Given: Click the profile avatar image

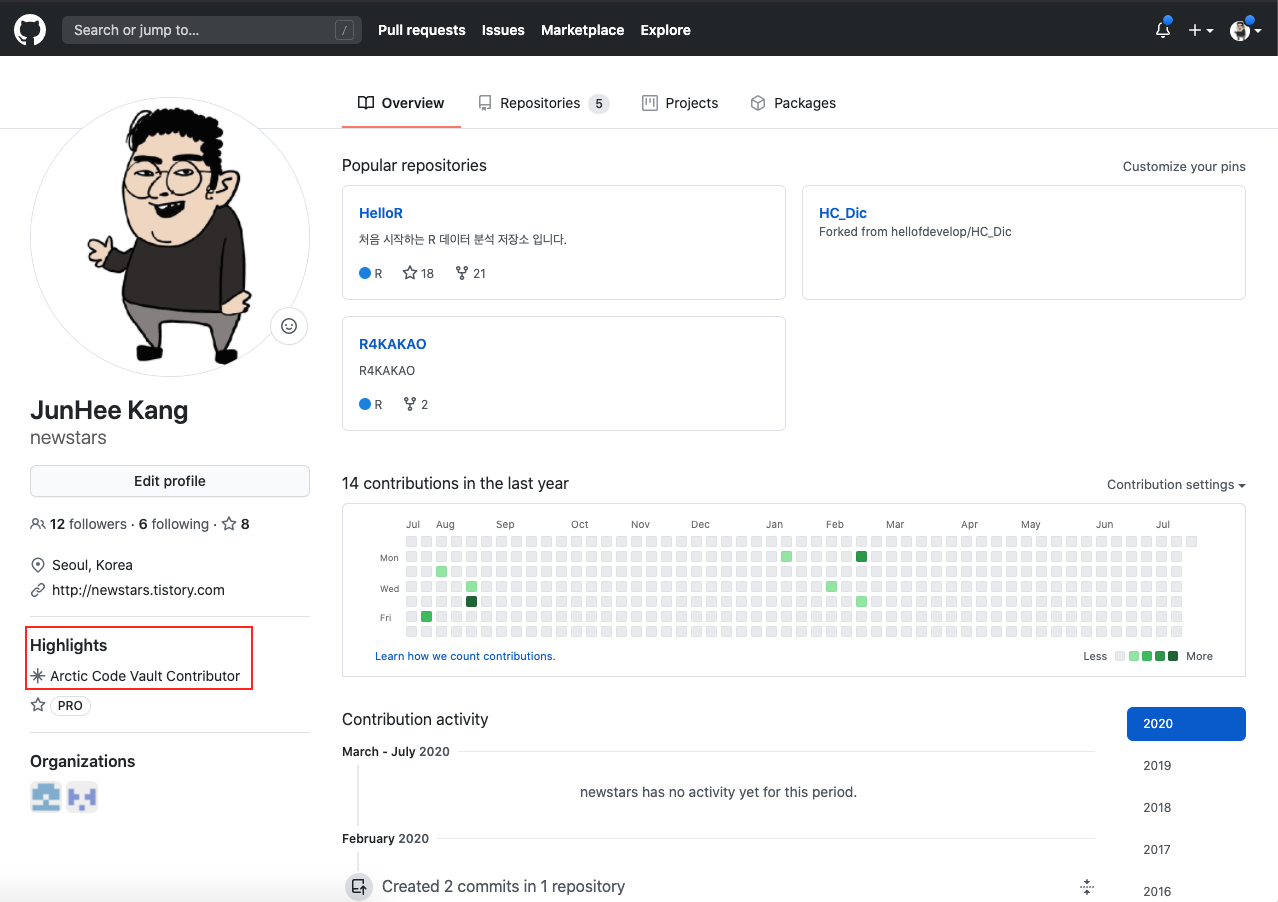Looking at the screenshot, I should tap(170, 237).
